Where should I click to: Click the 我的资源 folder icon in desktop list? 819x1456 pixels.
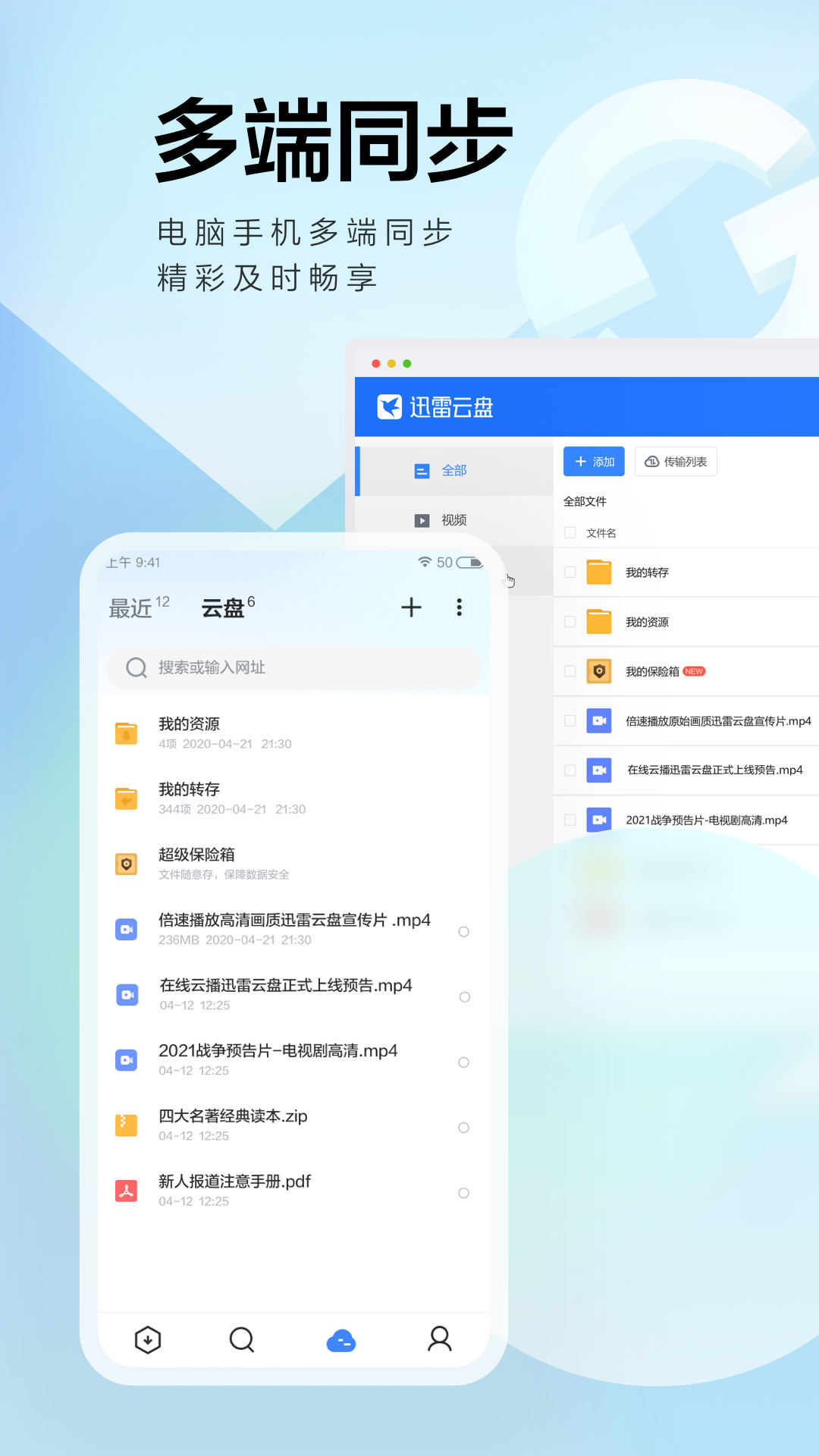point(599,621)
